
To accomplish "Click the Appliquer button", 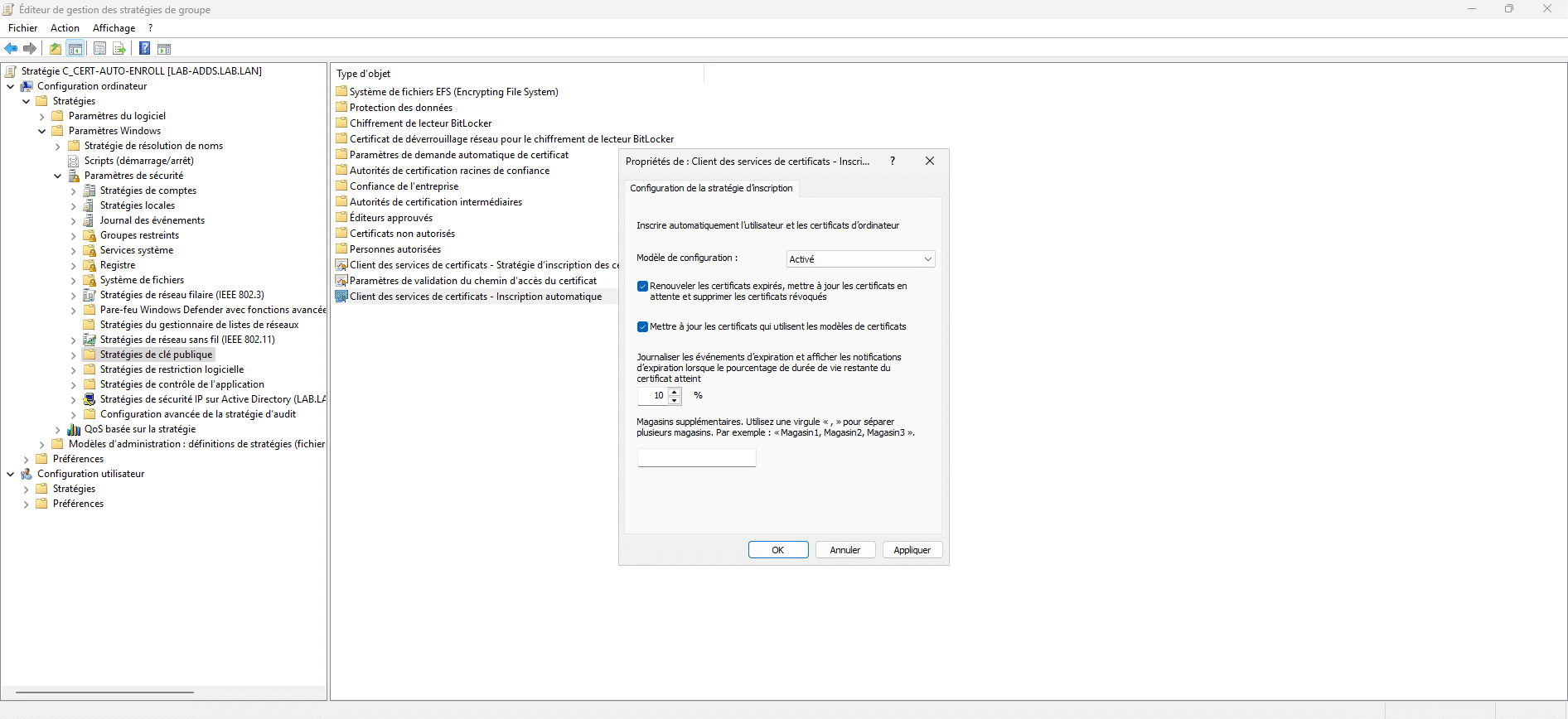I will 912,550.
